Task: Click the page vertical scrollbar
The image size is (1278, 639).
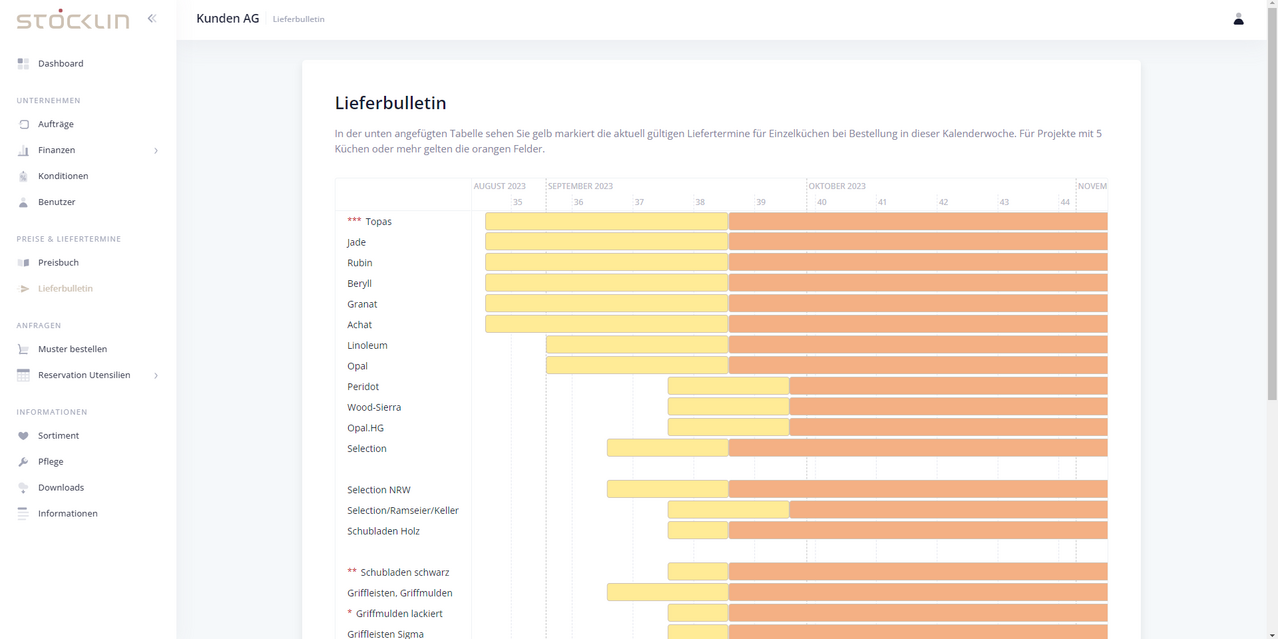Action: coord(1272,204)
